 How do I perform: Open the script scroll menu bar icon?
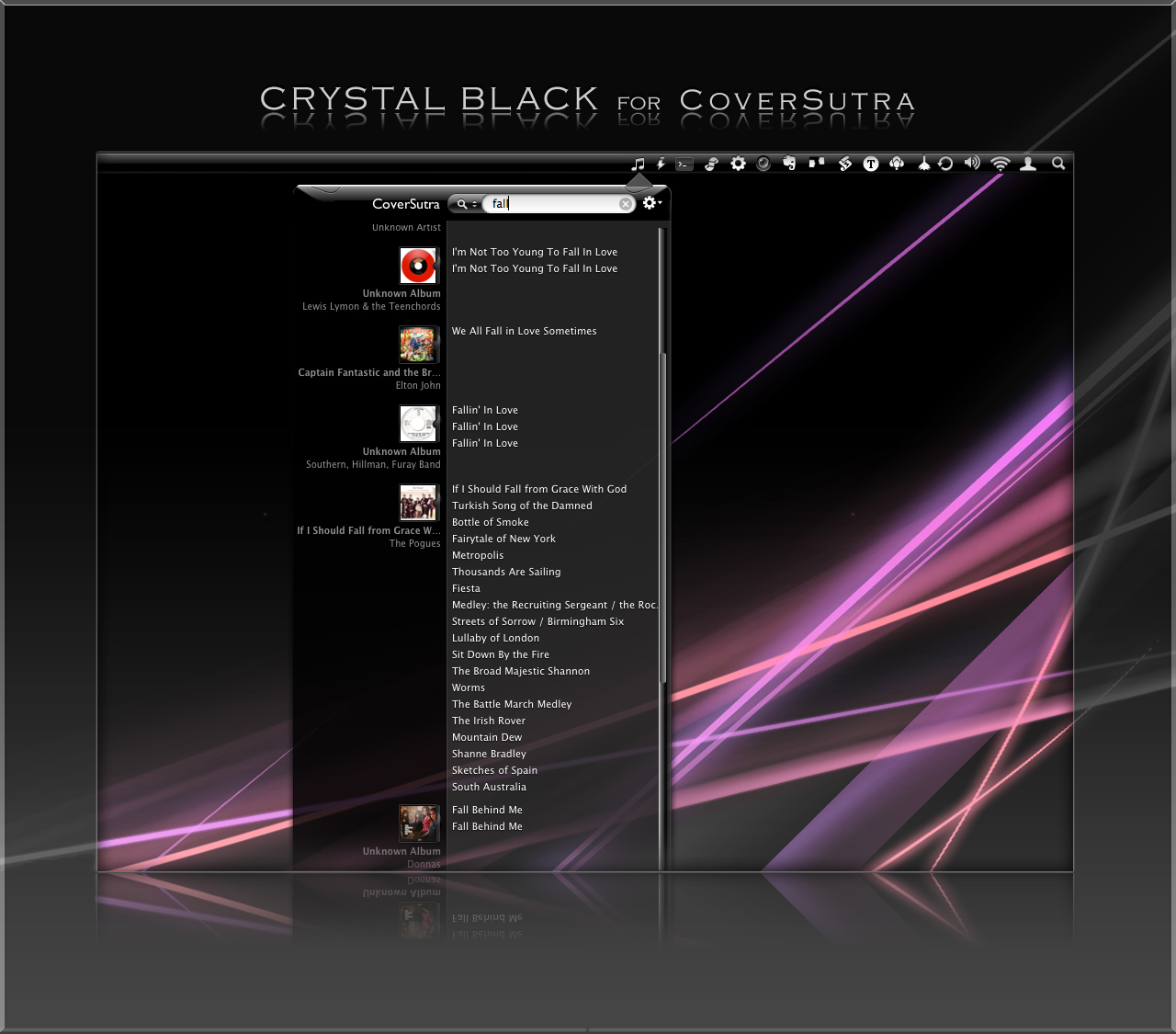point(845,164)
